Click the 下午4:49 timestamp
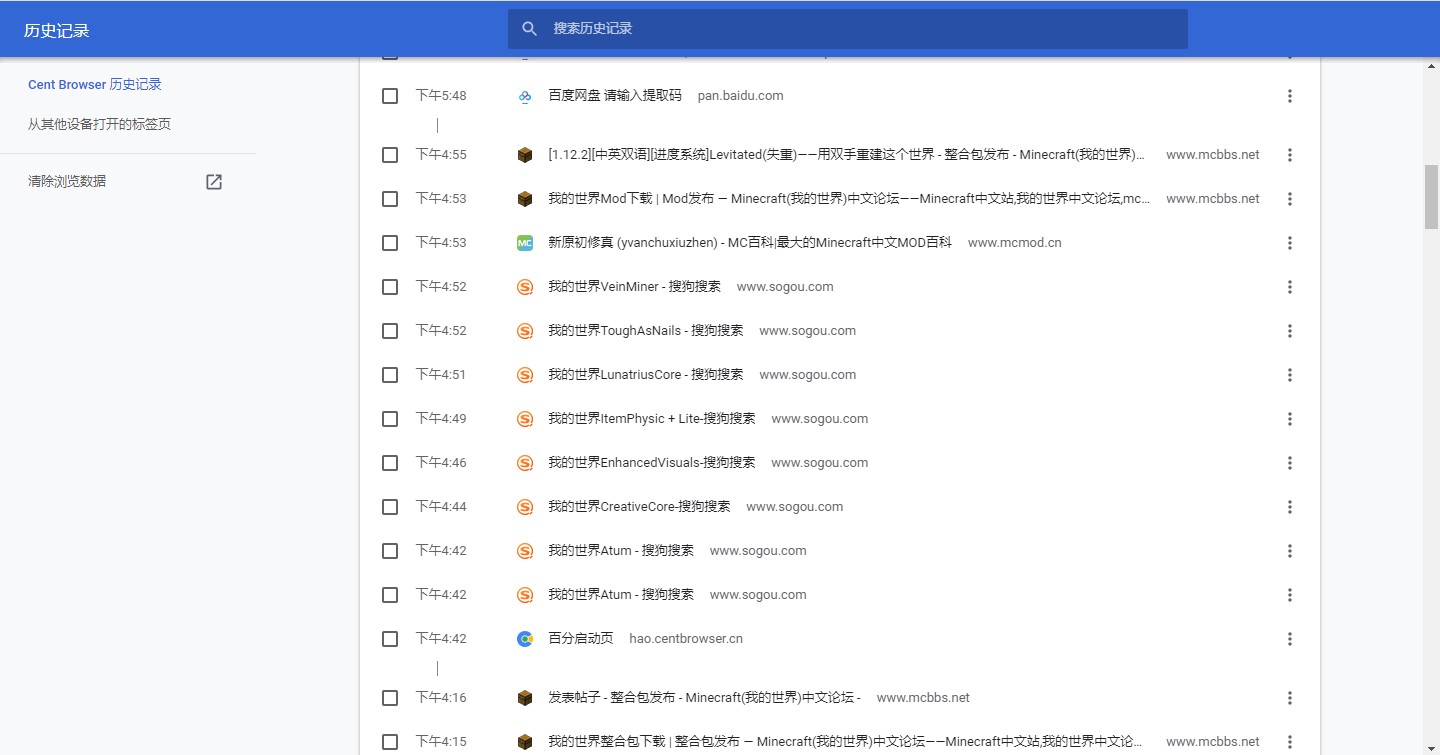The height and width of the screenshot is (755, 1440). tap(441, 419)
